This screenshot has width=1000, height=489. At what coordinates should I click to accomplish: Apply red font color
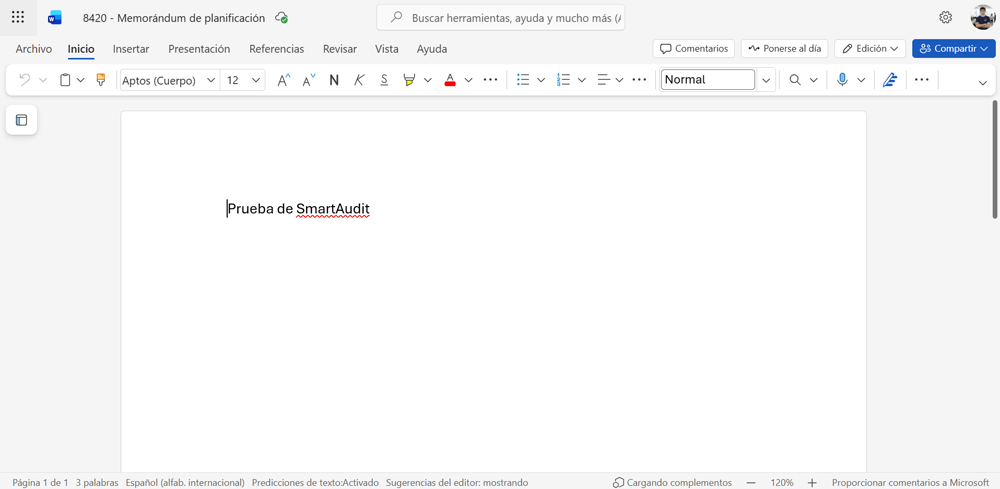point(450,80)
